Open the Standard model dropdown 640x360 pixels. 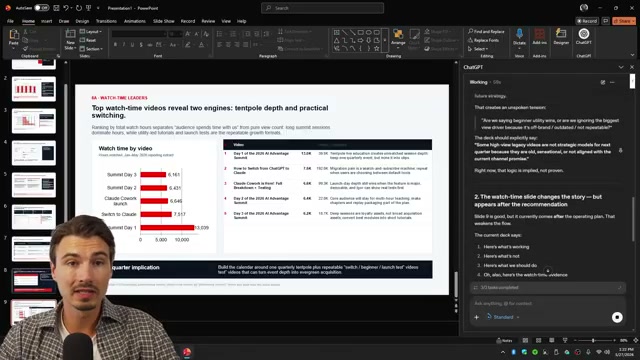503,317
